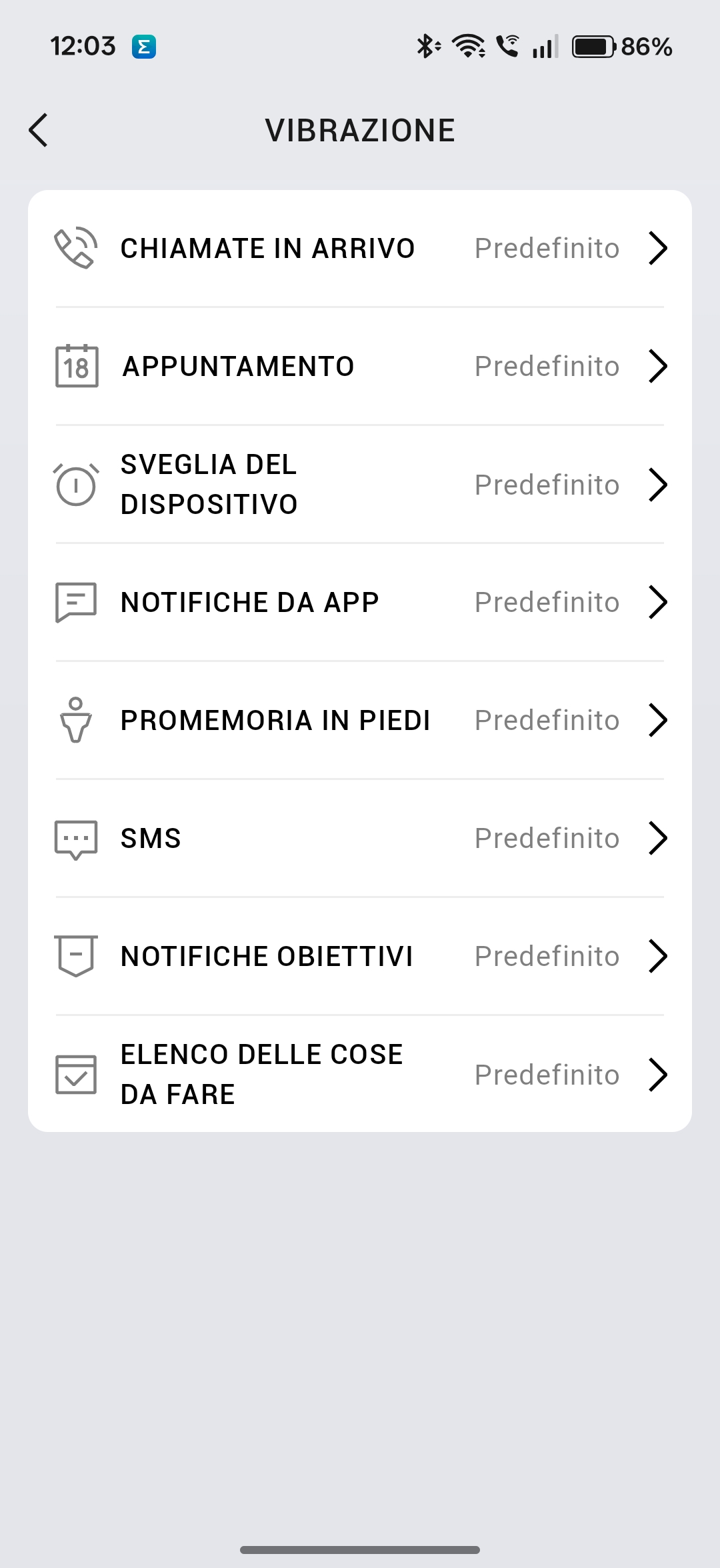Open Notifiche da app vibration settings
Image resolution: width=720 pixels, height=1568 pixels.
(249, 602)
